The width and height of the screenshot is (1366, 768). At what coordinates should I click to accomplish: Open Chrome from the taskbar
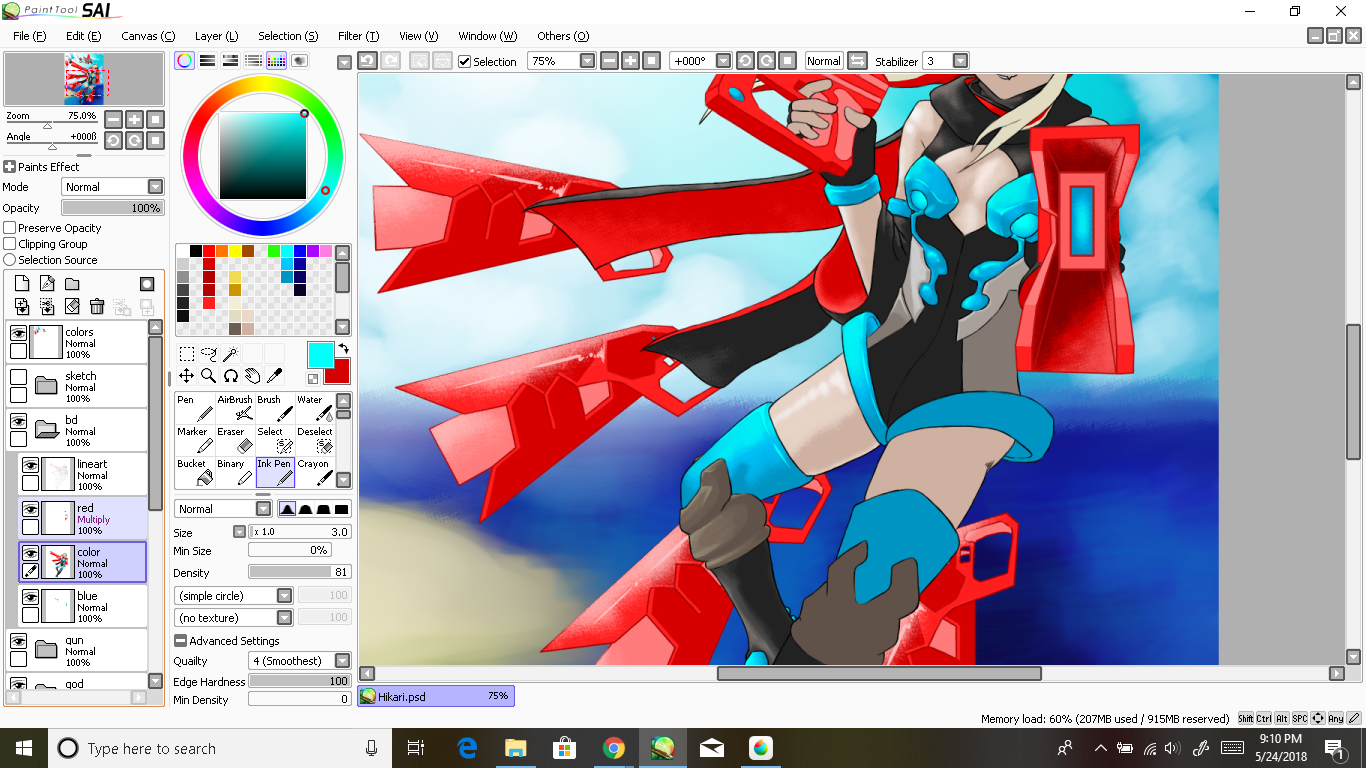614,748
